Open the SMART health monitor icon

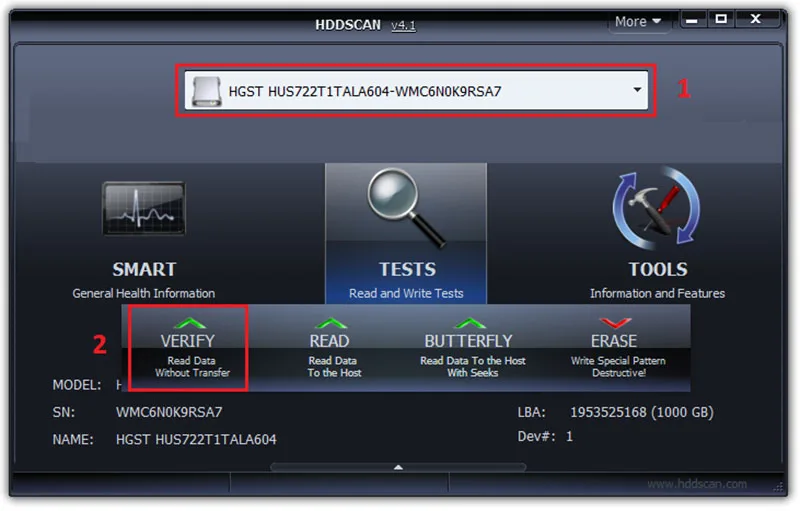coord(144,208)
